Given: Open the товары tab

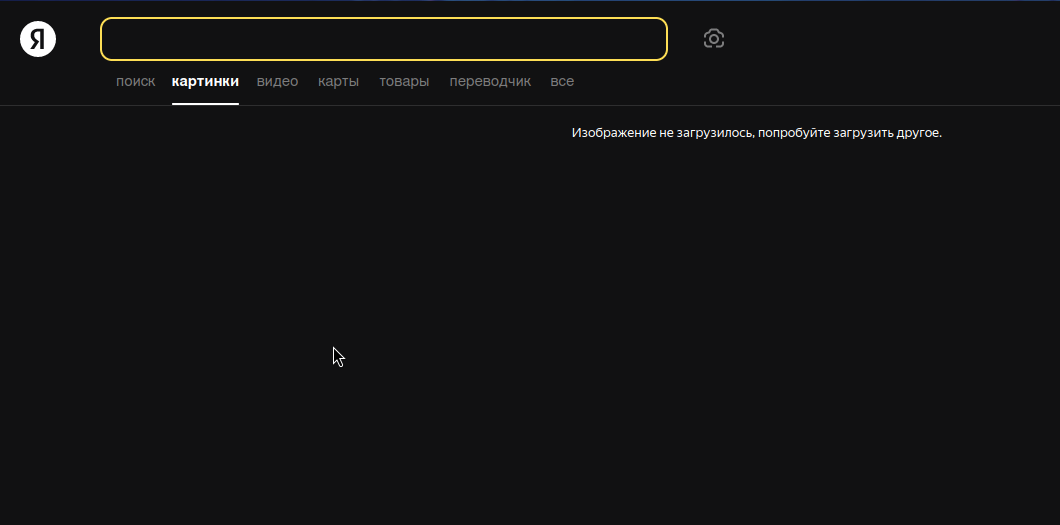Looking at the screenshot, I should click(x=404, y=82).
